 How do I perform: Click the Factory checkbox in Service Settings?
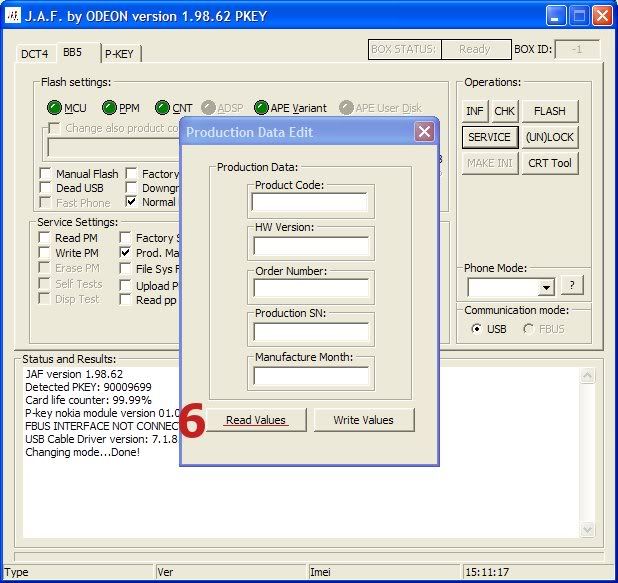pyautogui.click(x=125, y=238)
